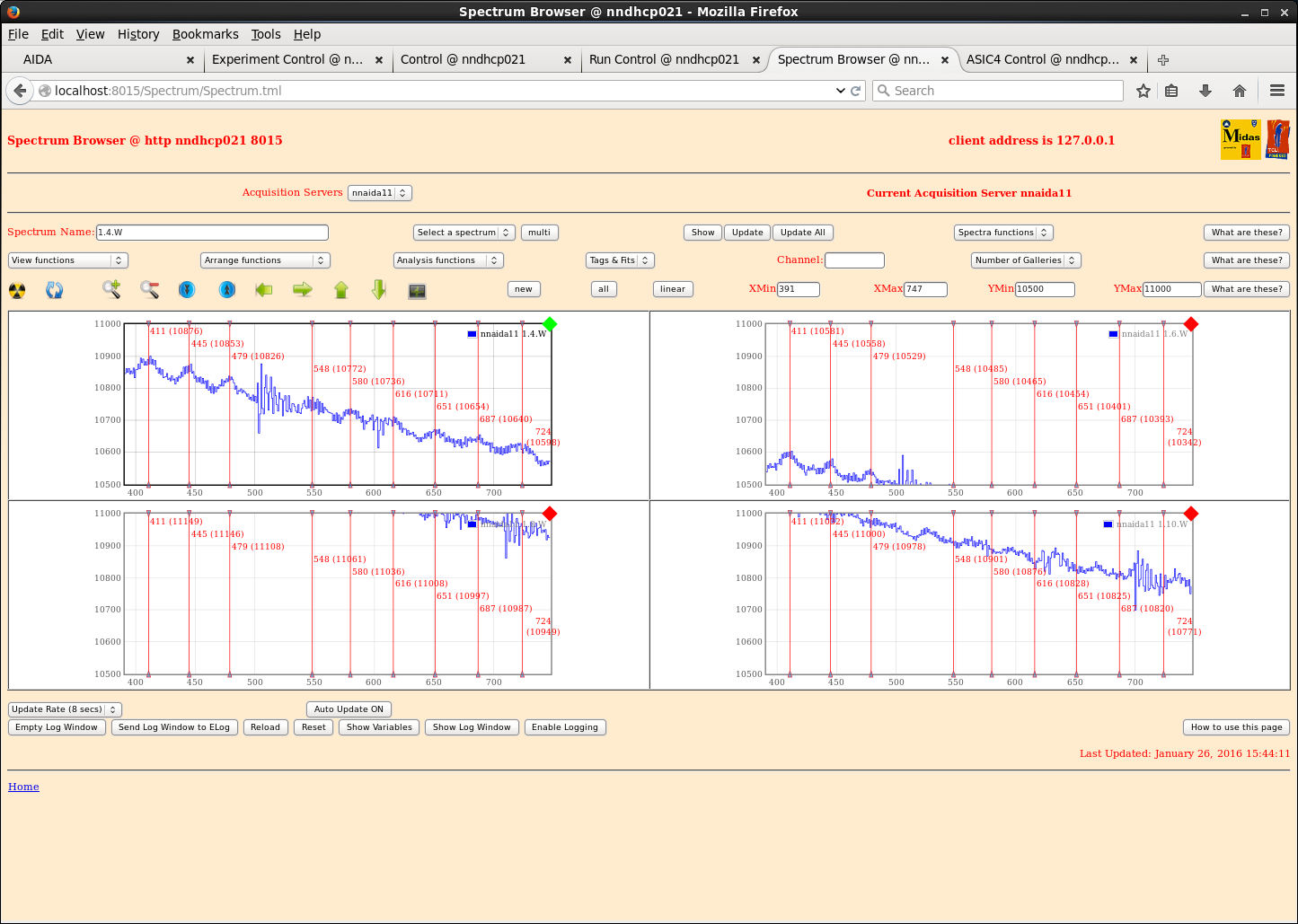Click the Reload button below the plots
The height and width of the screenshot is (924, 1298).
[x=265, y=727]
